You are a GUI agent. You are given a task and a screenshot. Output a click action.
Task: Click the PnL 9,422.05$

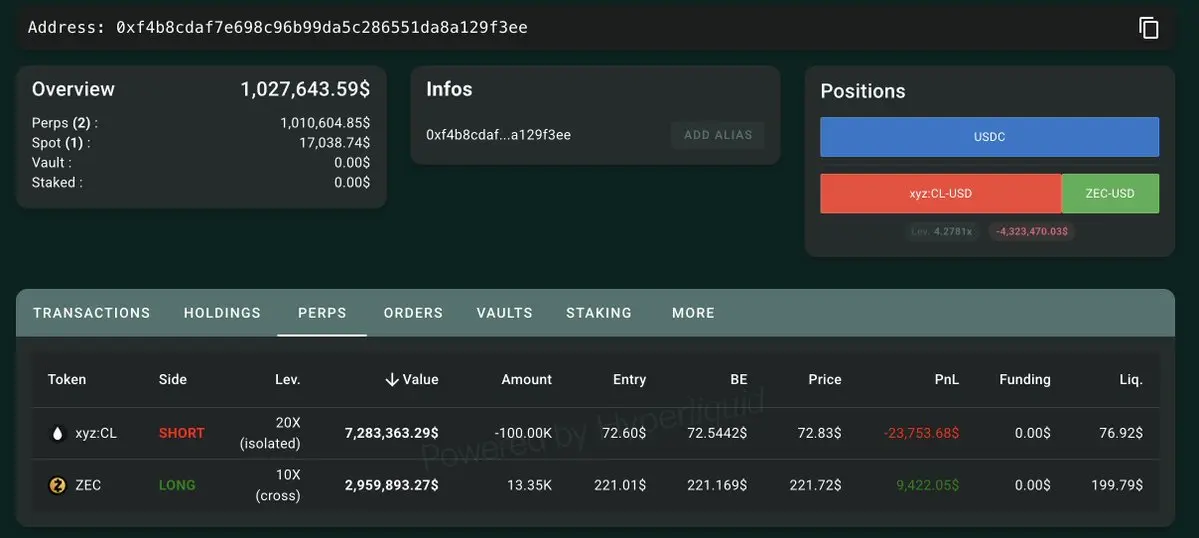tap(927, 485)
